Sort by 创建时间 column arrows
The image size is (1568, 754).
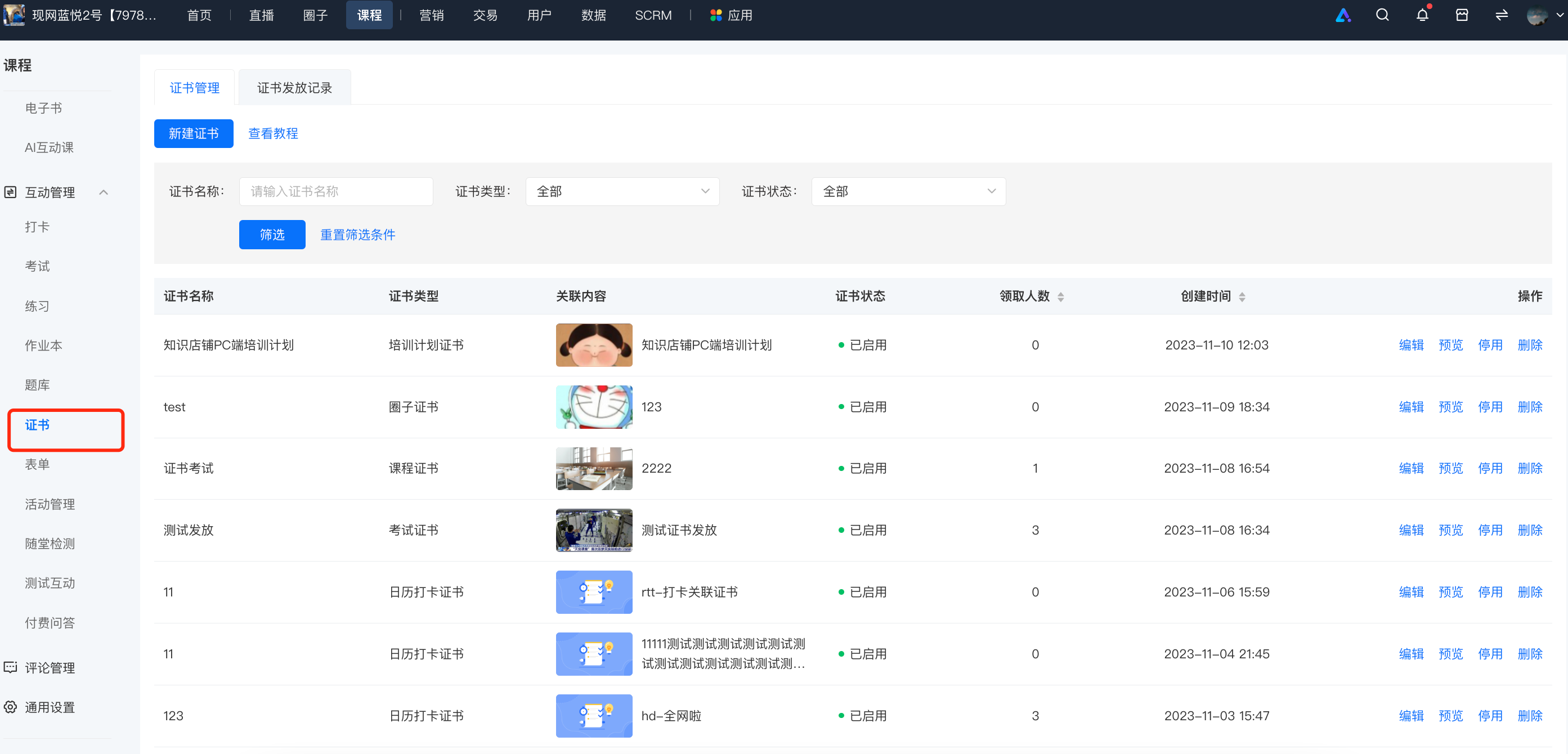tap(1242, 297)
